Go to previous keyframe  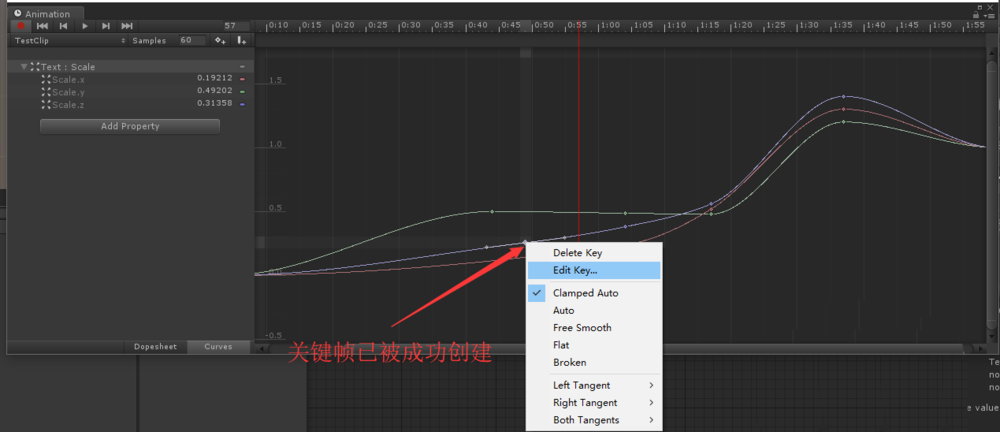point(63,26)
